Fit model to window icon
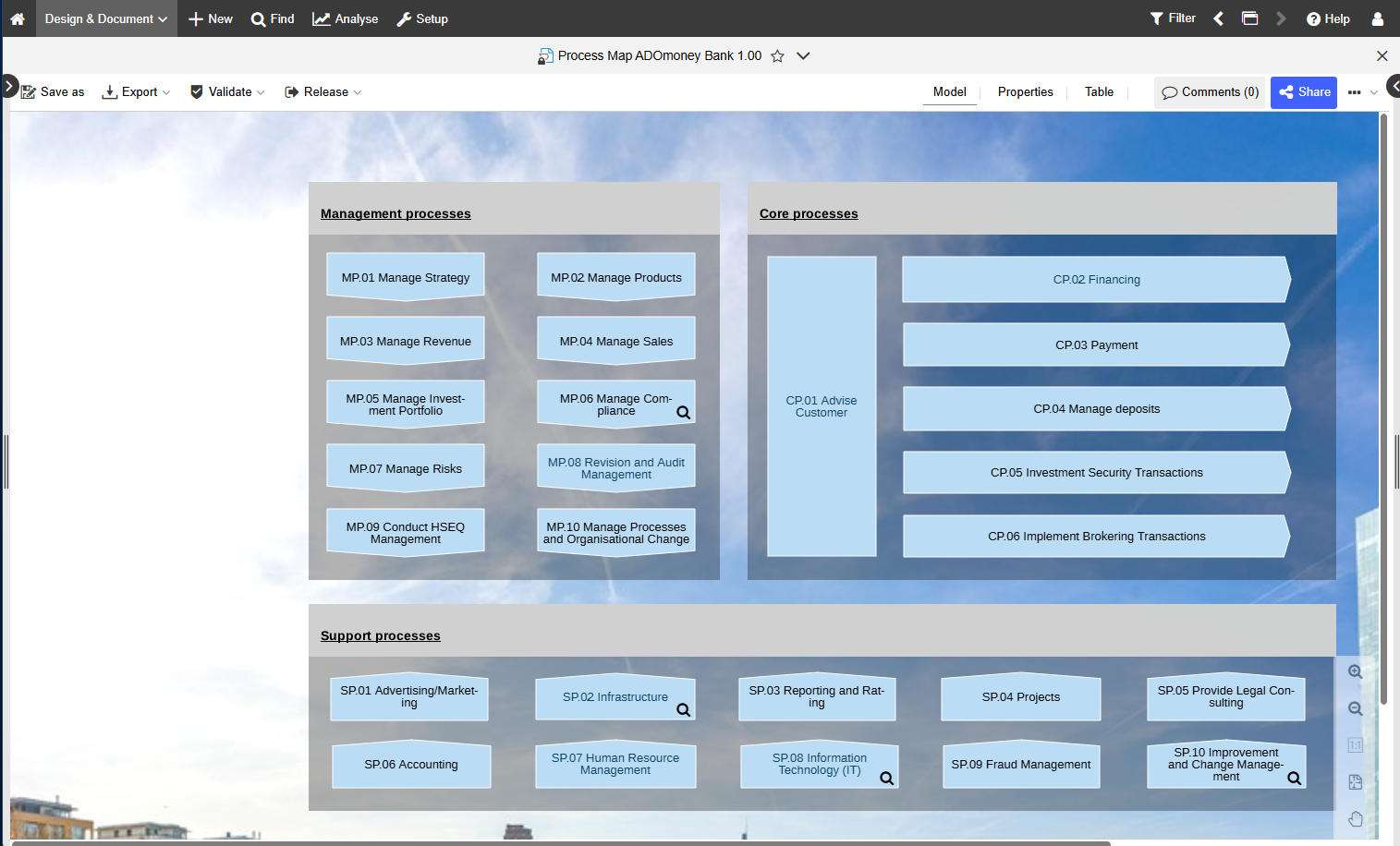Viewport: 1400px width, 846px height. point(1355,782)
